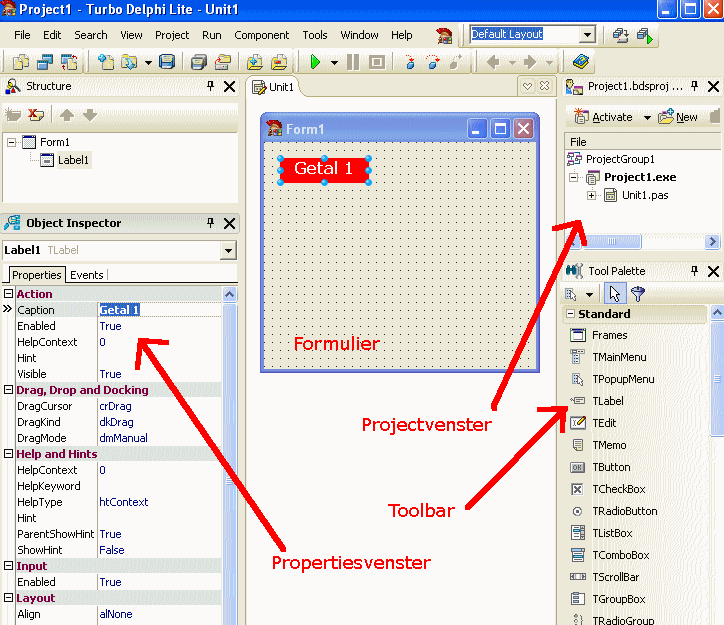This screenshot has width=724, height=625.
Task: Collapse Drag, Drop and Docking category
Action: [8, 390]
